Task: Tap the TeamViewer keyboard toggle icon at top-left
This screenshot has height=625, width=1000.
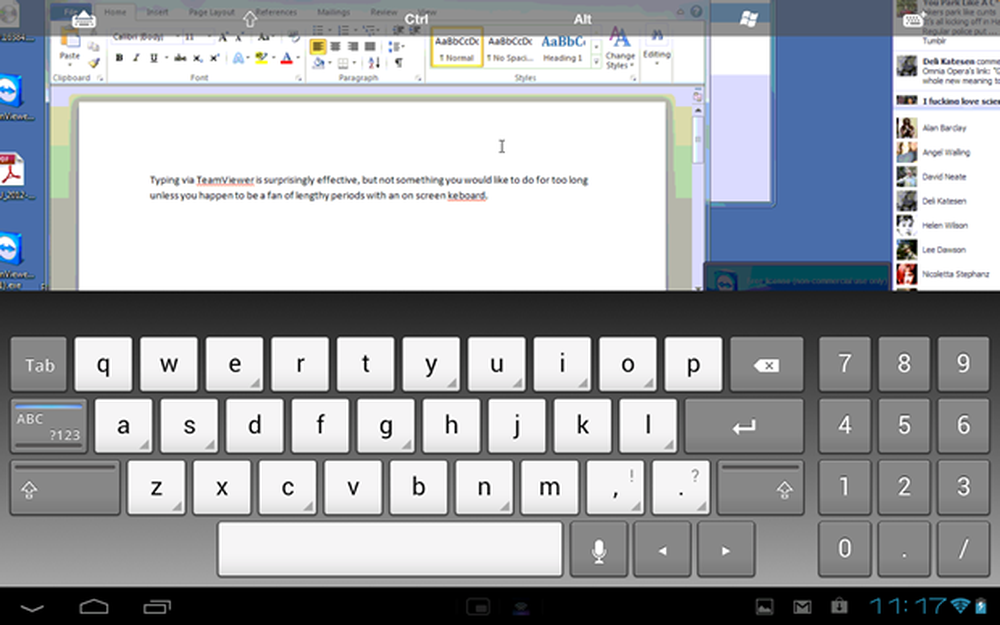Action: (x=84, y=20)
